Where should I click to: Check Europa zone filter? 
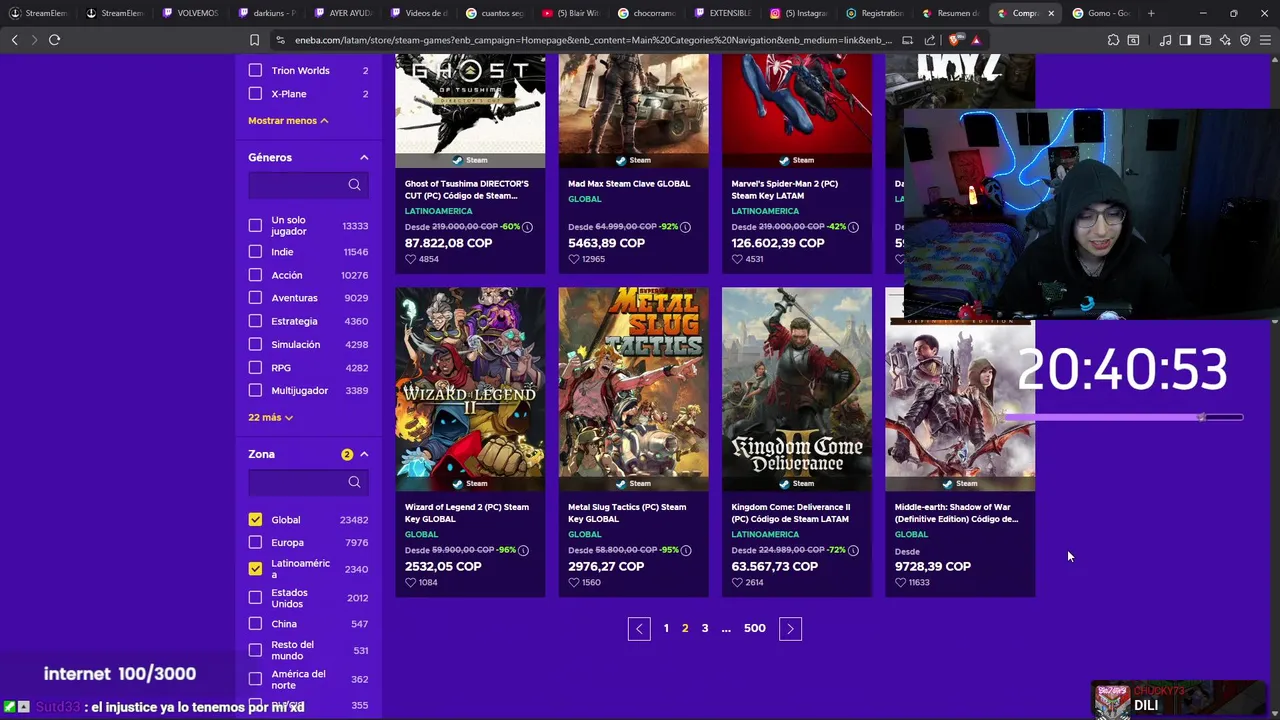255,542
